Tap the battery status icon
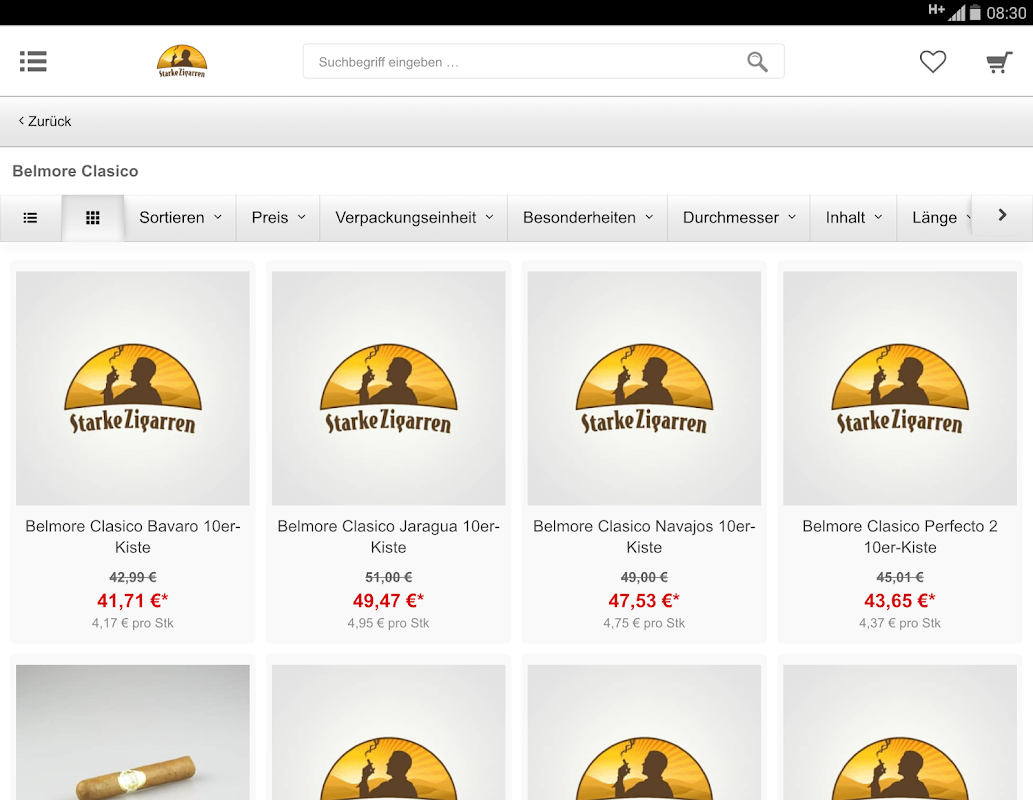The height and width of the screenshot is (800, 1033). (975, 13)
